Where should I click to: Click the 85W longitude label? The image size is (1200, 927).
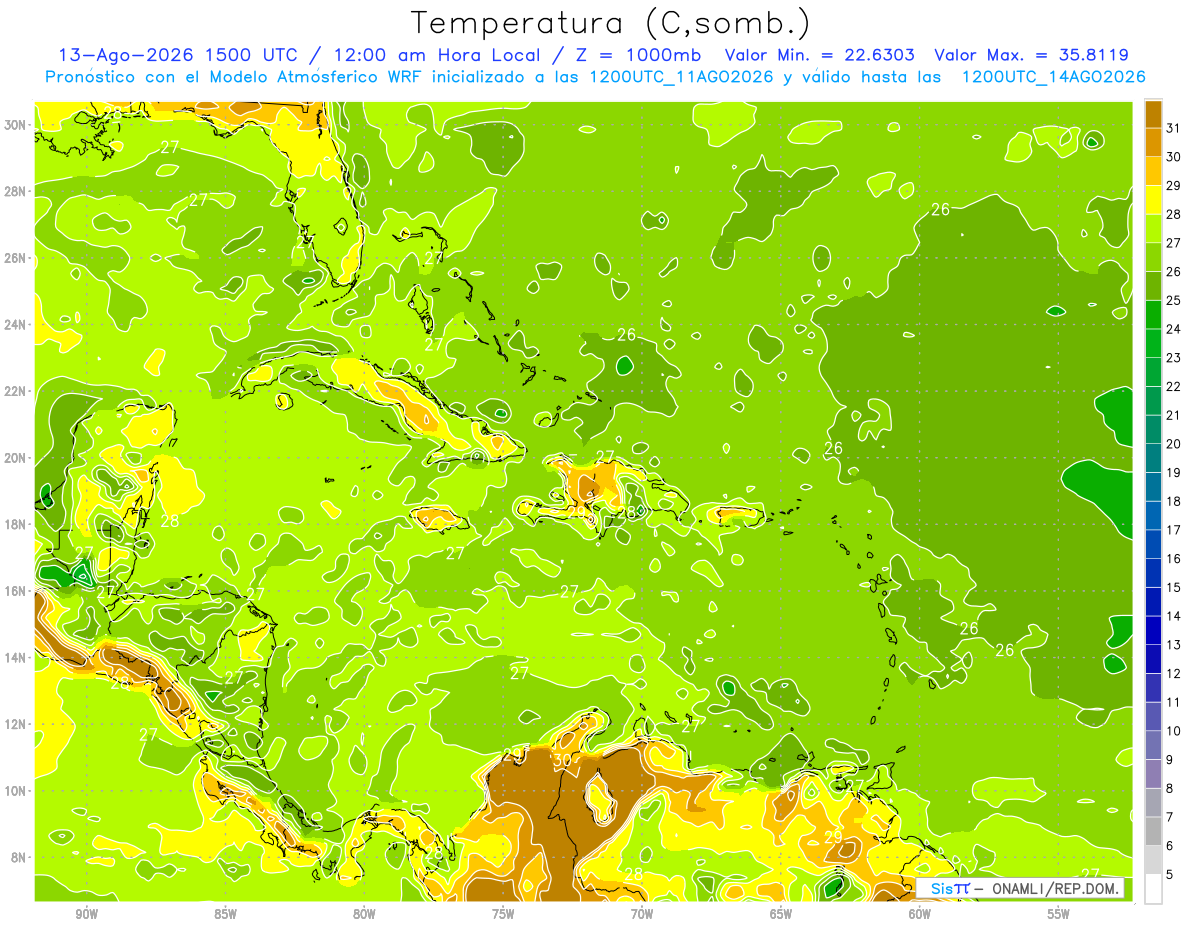[224, 913]
